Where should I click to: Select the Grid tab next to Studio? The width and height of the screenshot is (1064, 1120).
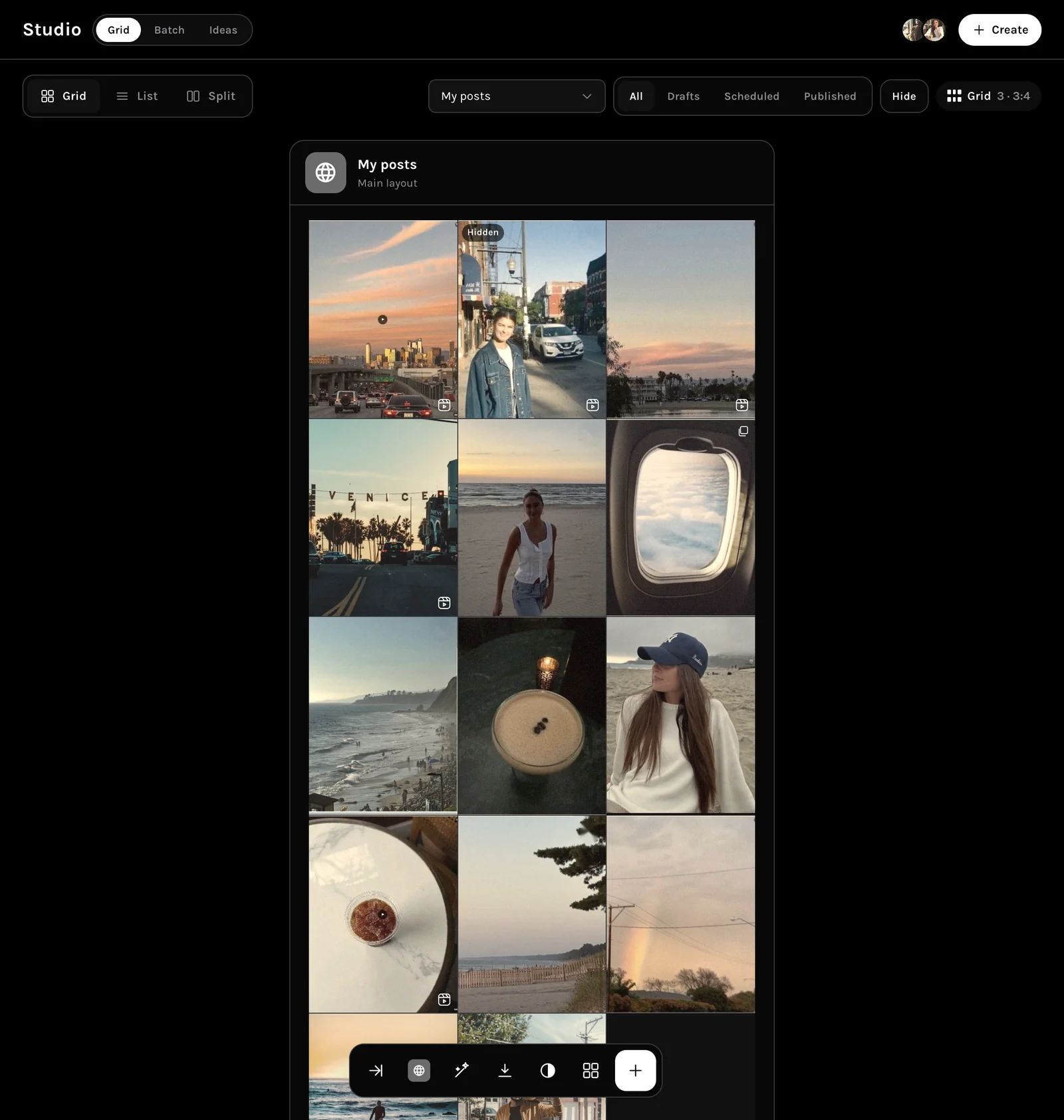click(118, 30)
